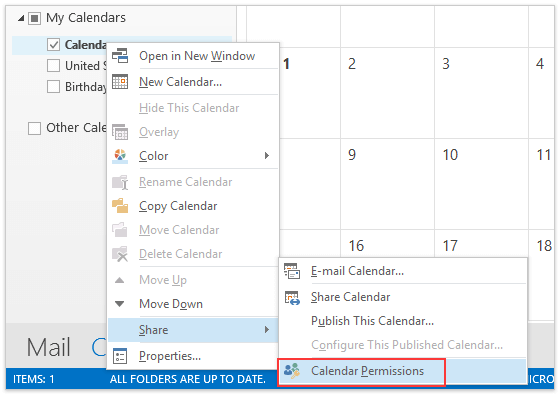Click the Move Down arrow icon
The height and width of the screenshot is (395, 560).
(x=120, y=304)
